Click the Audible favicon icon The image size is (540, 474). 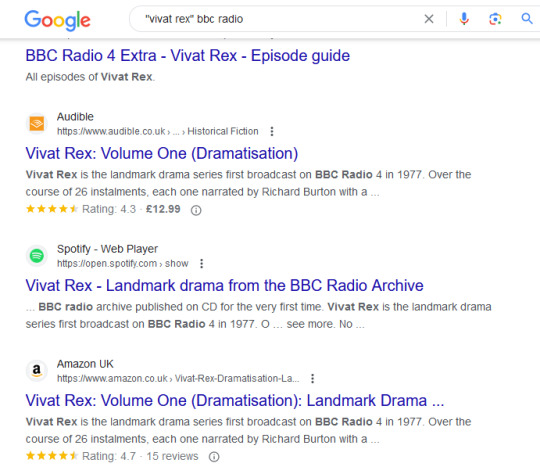click(37, 124)
